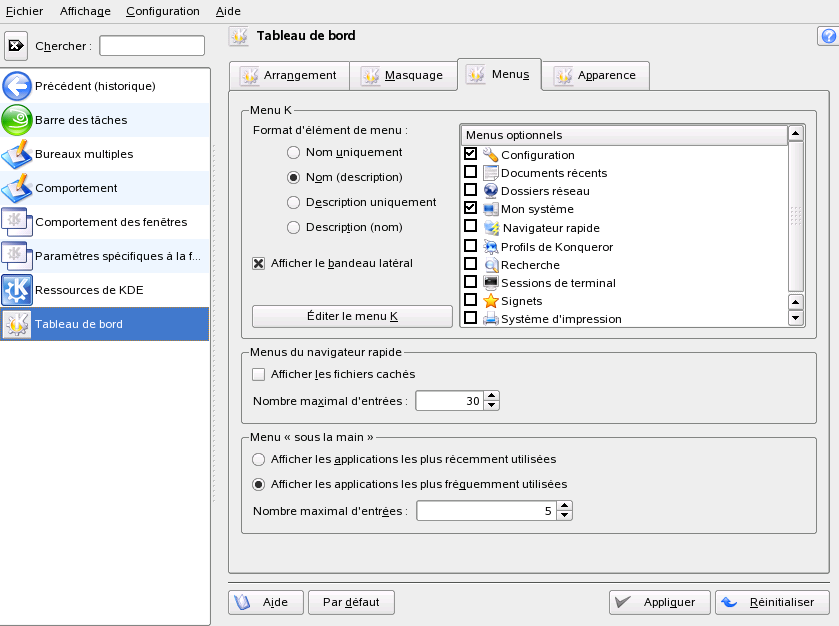Click the Menus optionnels column header
839x626 pixels.
click(624, 135)
